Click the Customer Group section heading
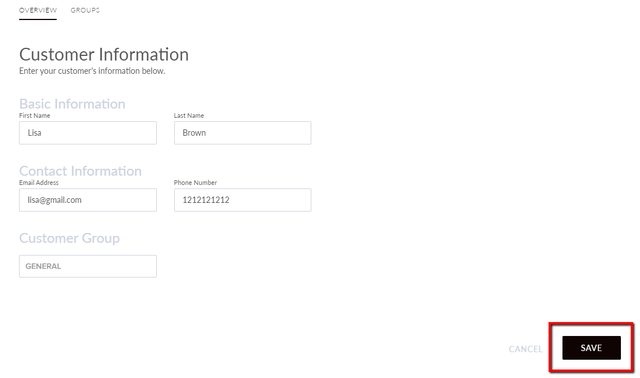The image size is (640, 378). click(x=69, y=238)
